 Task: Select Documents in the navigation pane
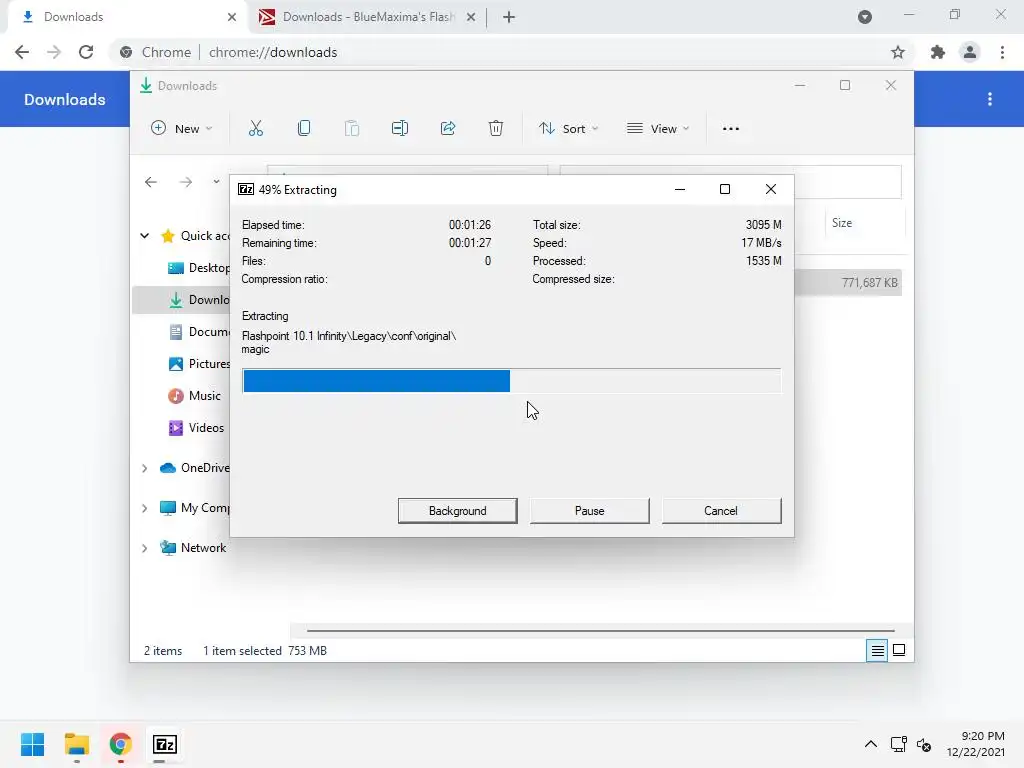pyautogui.click(x=199, y=332)
